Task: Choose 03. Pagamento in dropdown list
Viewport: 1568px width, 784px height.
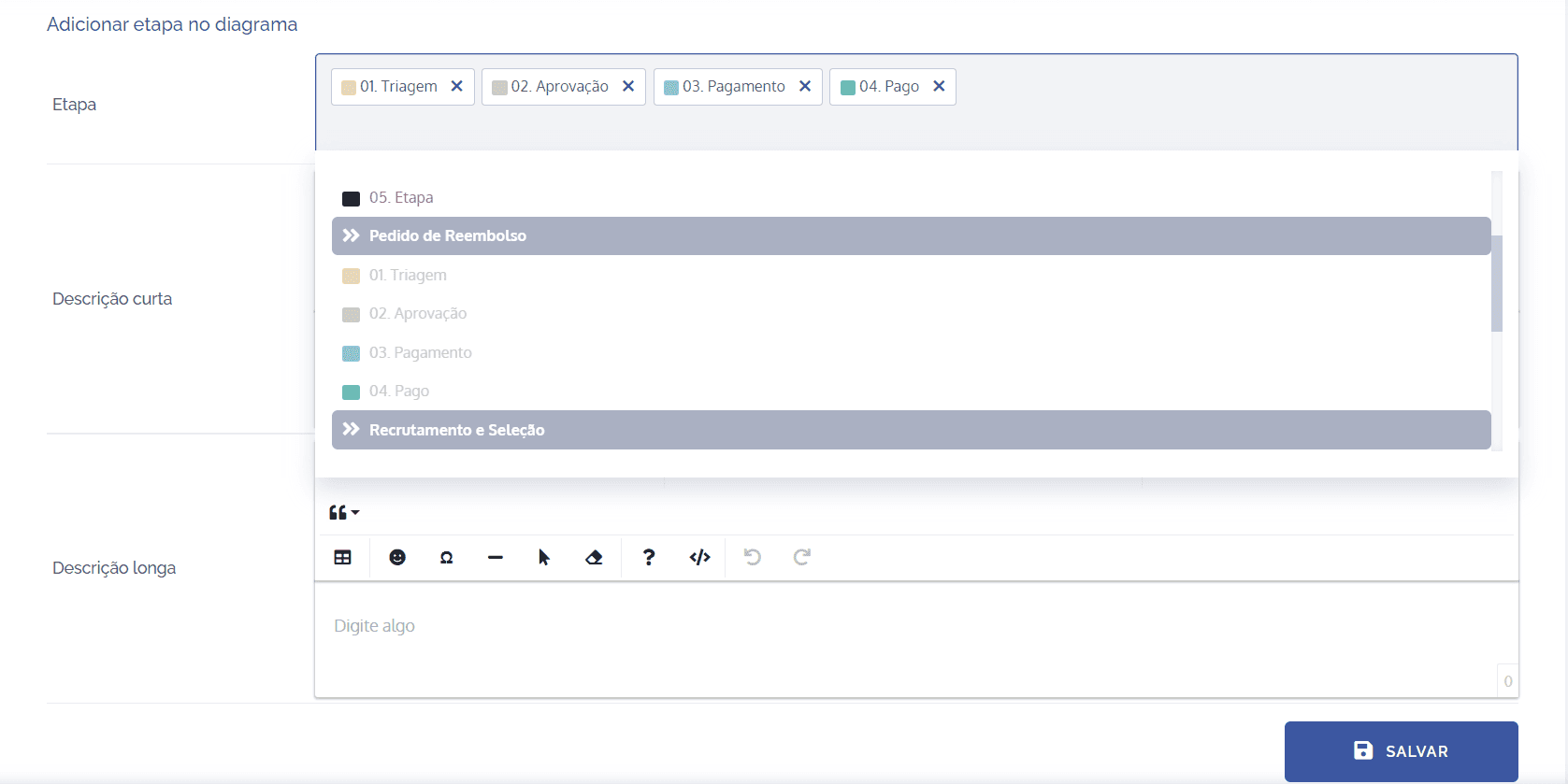Action: [x=911, y=352]
